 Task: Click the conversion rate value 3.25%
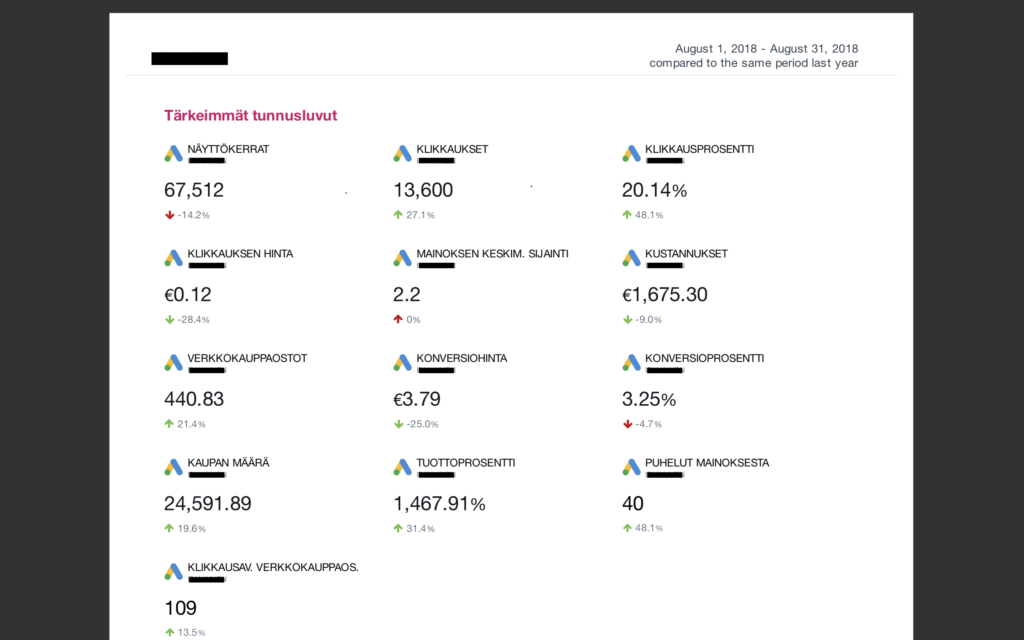coord(648,399)
